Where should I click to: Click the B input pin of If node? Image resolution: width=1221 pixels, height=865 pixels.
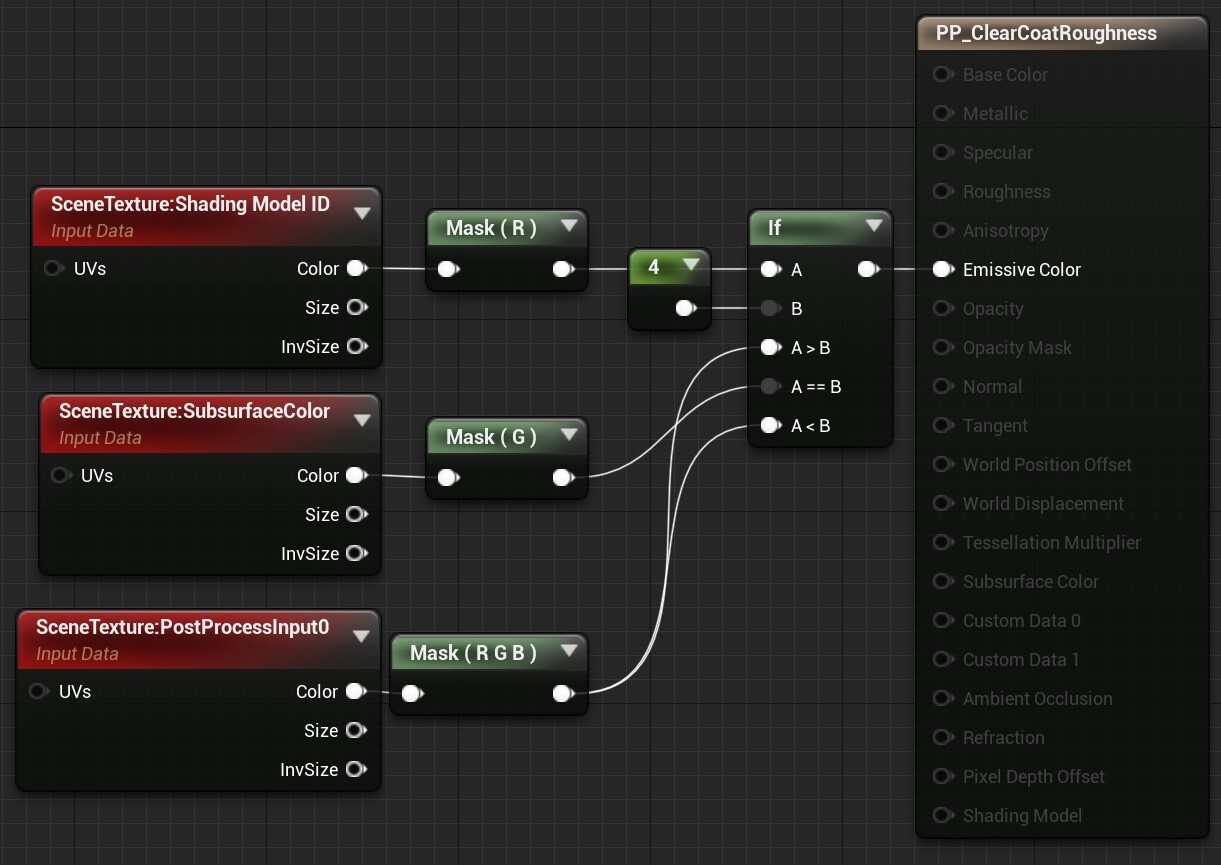770,308
